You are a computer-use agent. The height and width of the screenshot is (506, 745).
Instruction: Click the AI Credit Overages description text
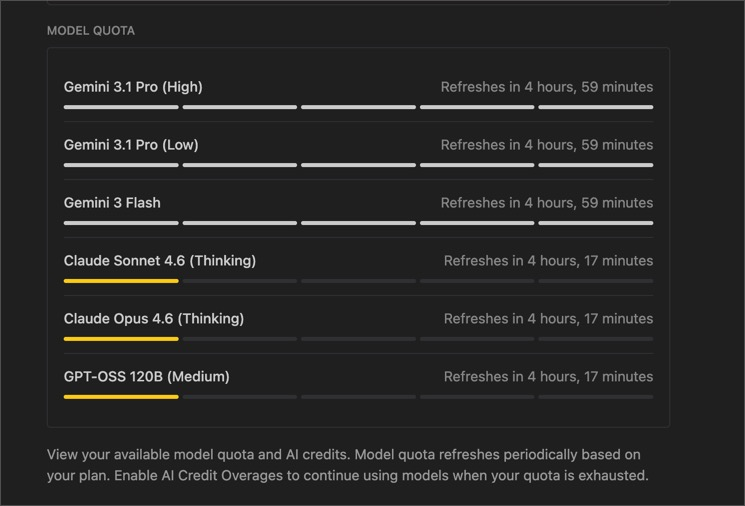pos(347,465)
